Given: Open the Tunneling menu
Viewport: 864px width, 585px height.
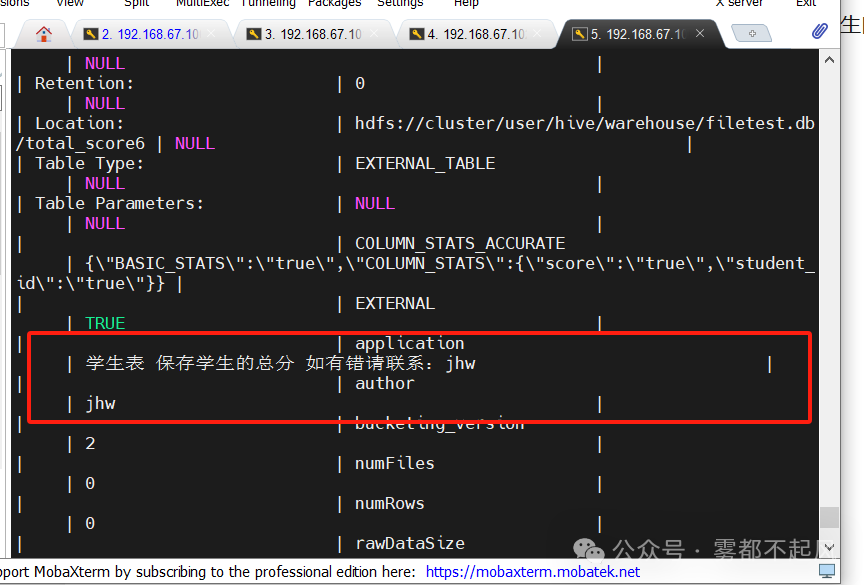Looking at the screenshot, I should pyautogui.click(x=268, y=4).
